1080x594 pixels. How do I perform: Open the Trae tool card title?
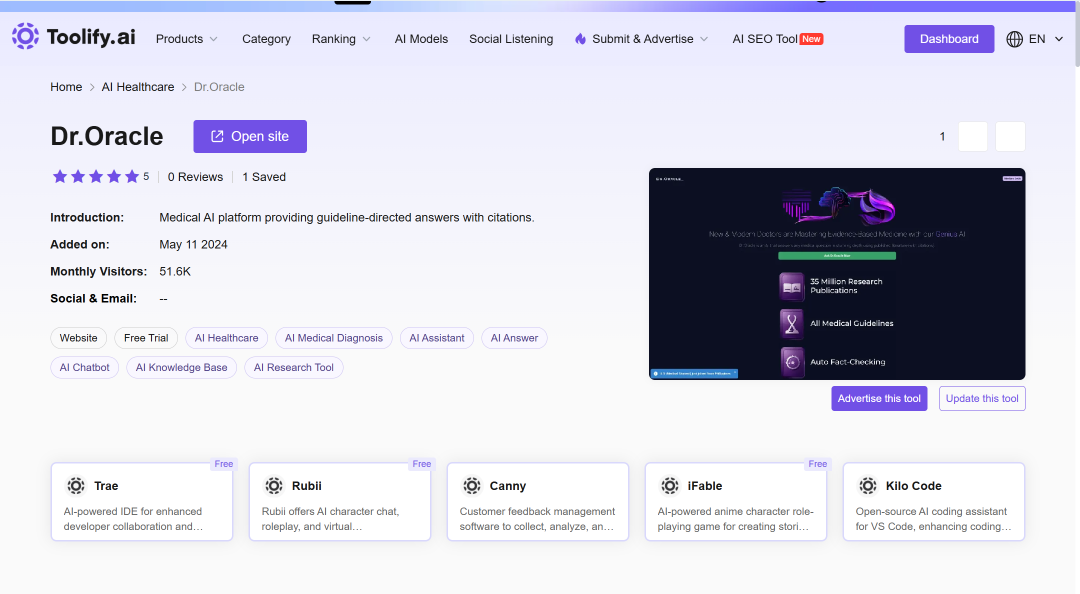click(106, 486)
